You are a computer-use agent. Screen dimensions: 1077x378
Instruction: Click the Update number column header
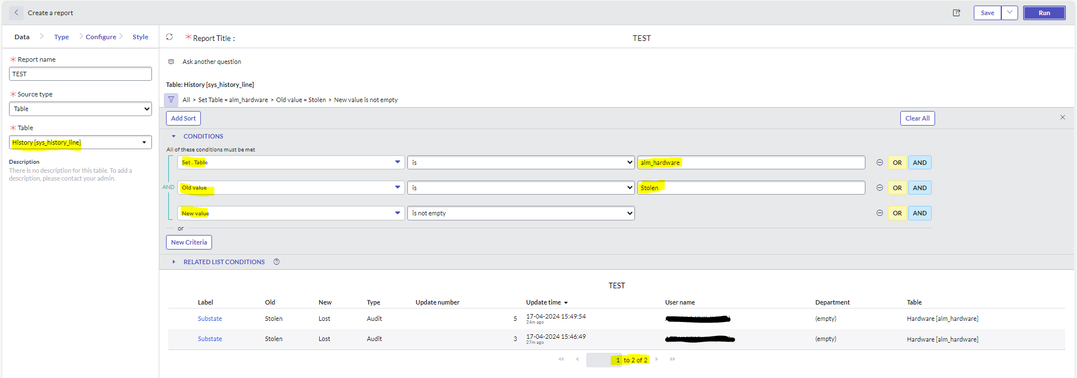click(438, 302)
